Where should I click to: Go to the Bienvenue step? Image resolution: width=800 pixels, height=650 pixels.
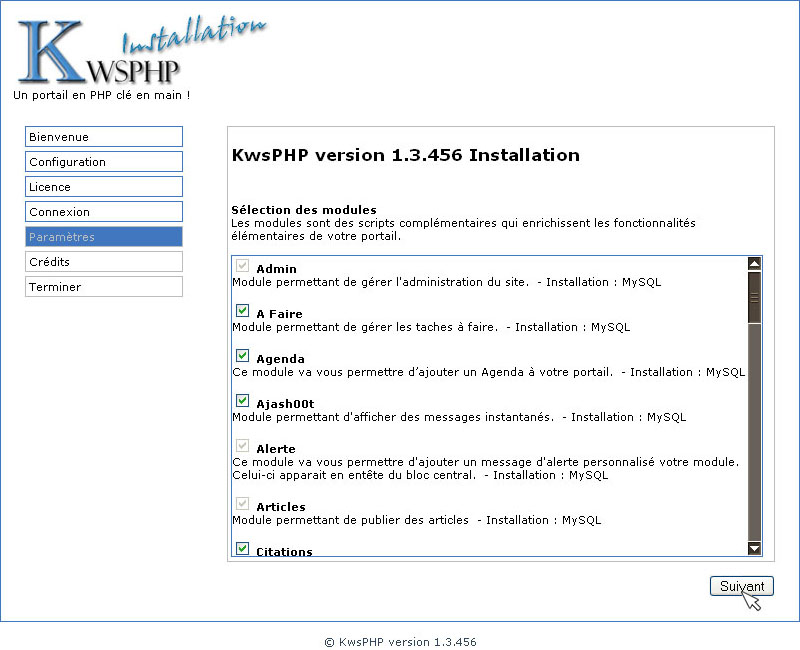[104, 137]
